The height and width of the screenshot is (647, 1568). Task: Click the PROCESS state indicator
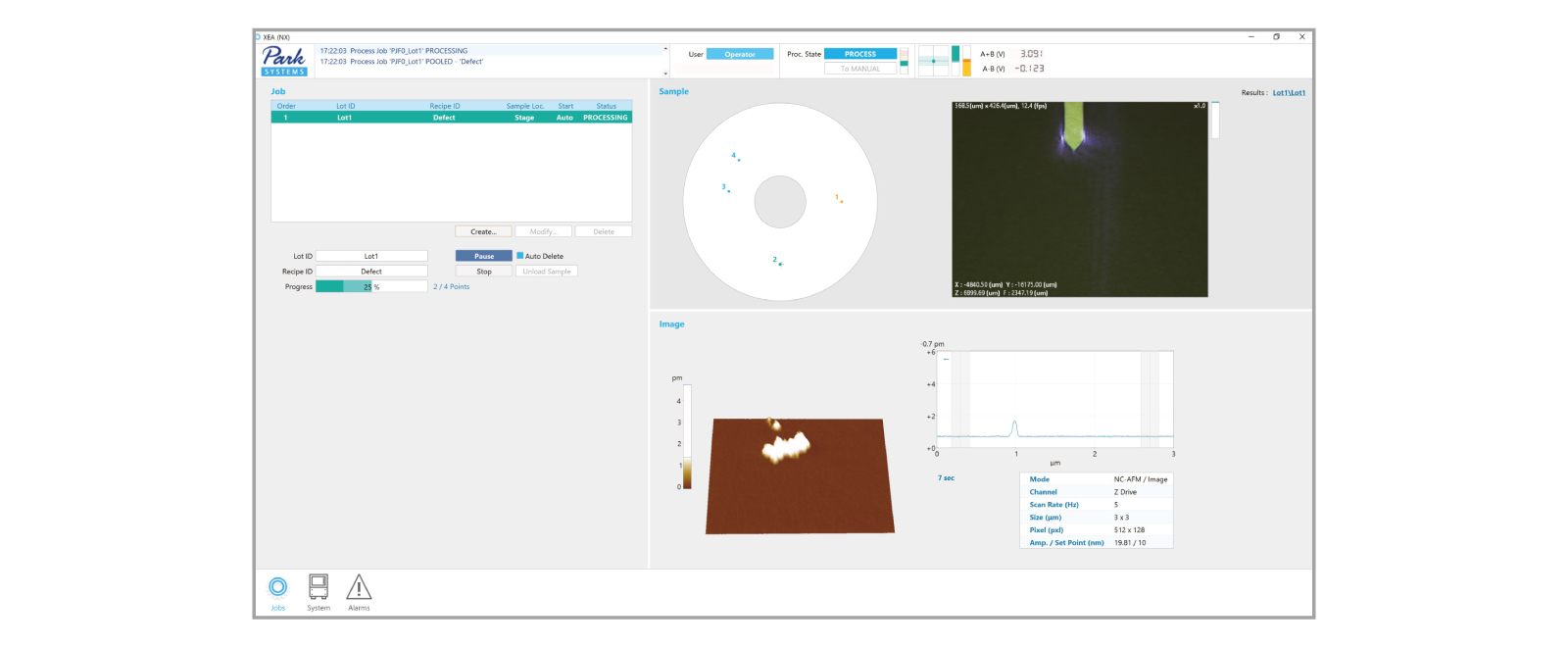[859, 54]
